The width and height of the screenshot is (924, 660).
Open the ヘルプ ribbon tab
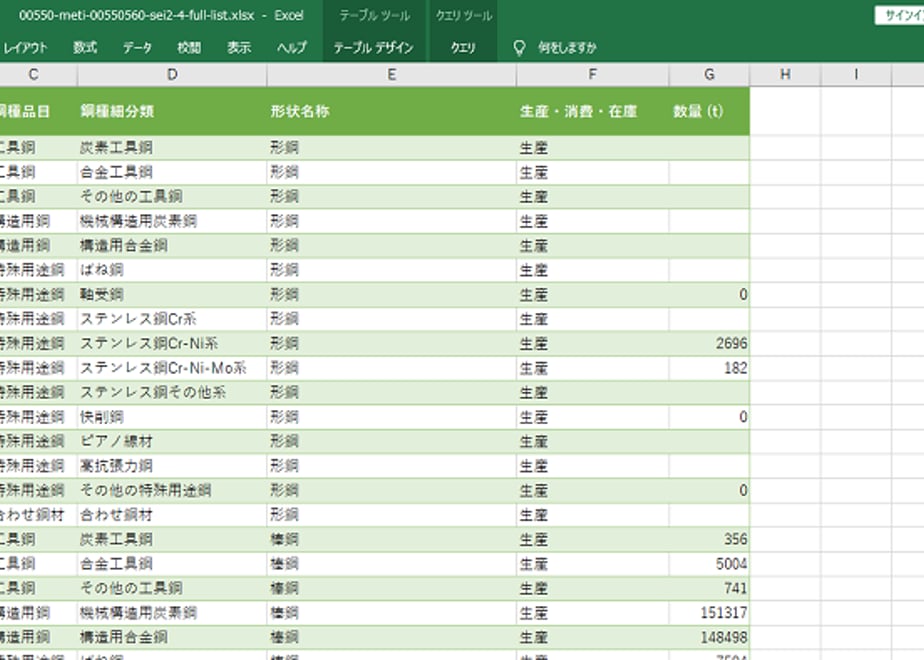[x=292, y=48]
